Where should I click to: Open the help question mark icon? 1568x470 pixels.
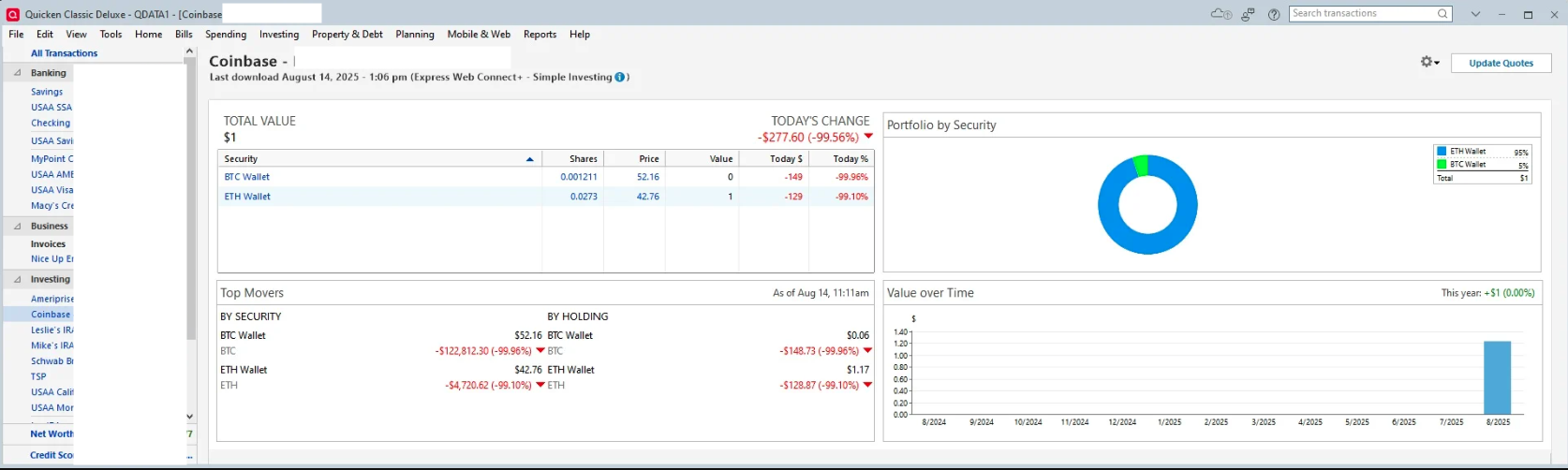click(1274, 14)
